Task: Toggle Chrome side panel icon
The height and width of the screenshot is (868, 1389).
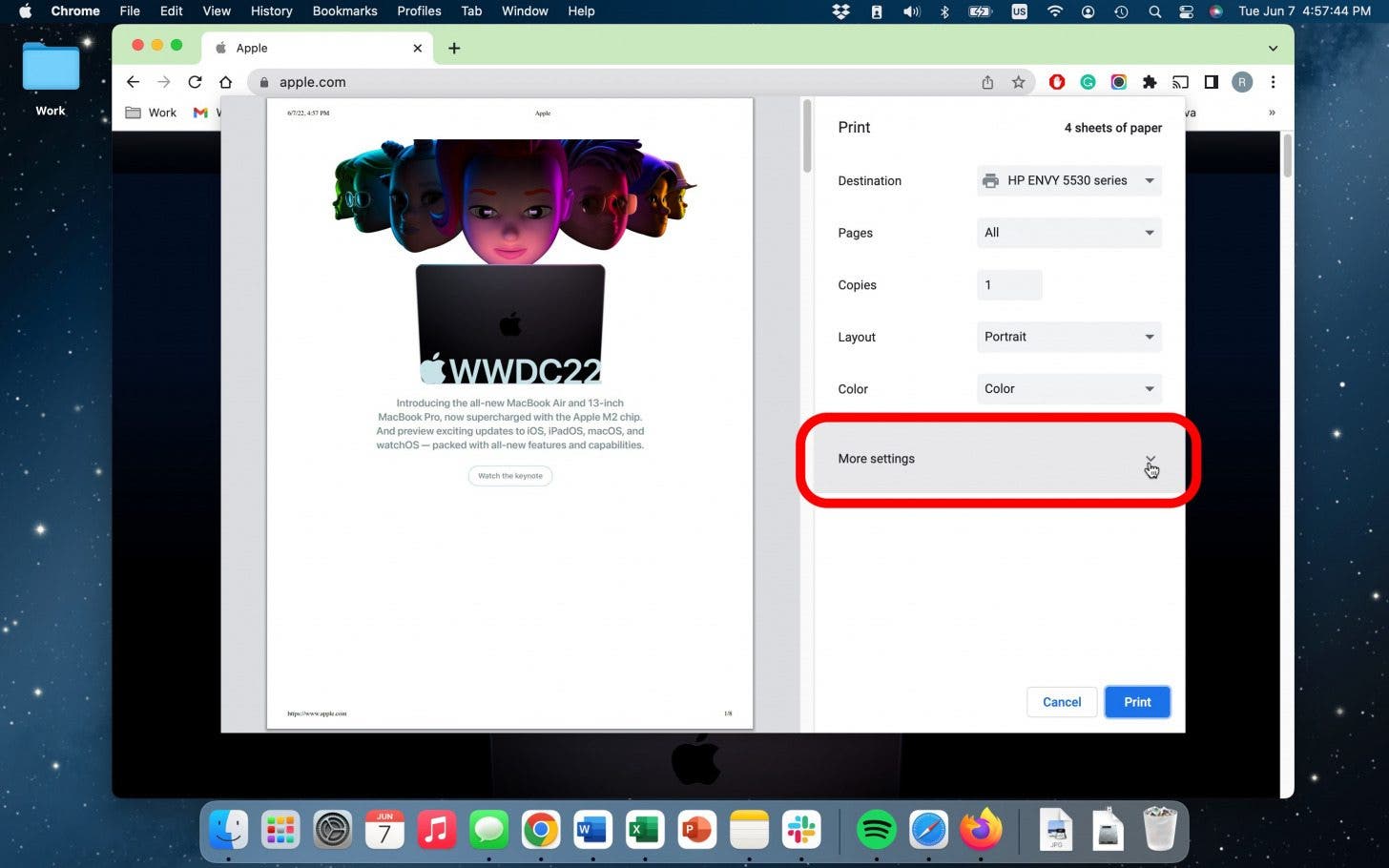Action: pyautogui.click(x=1211, y=82)
